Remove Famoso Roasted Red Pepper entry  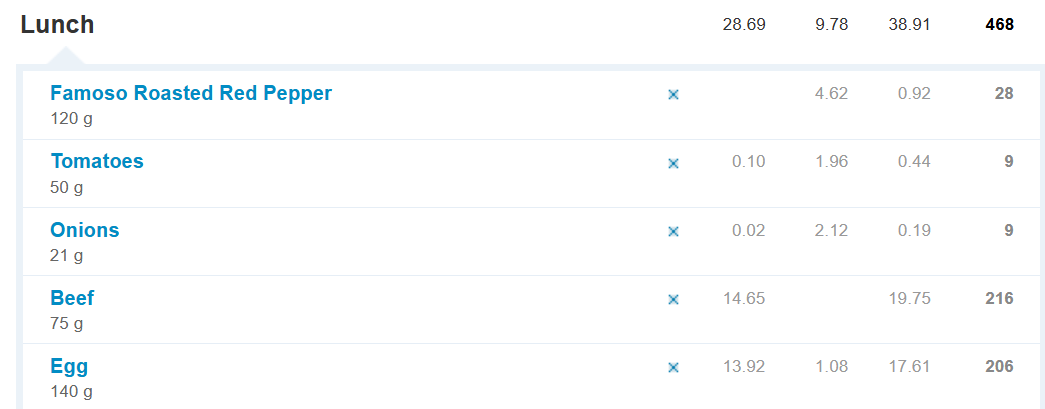(x=673, y=94)
